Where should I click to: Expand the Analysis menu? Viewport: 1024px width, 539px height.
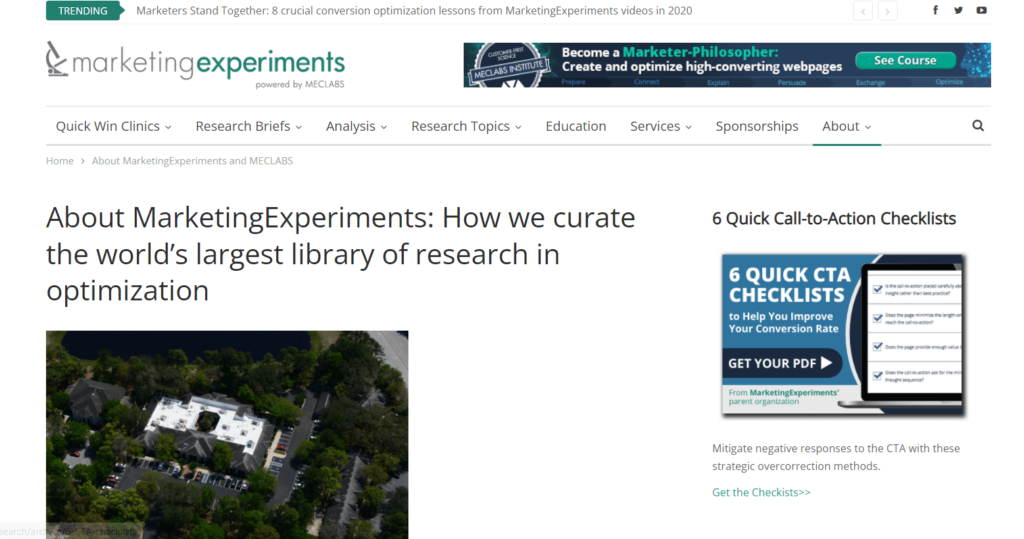point(357,126)
